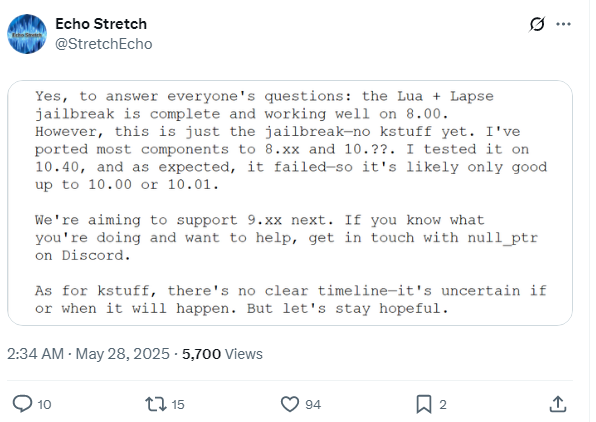This screenshot has height=422, width=596.
Task: Open the @StretchEcho handle link
Action: (104, 44)
